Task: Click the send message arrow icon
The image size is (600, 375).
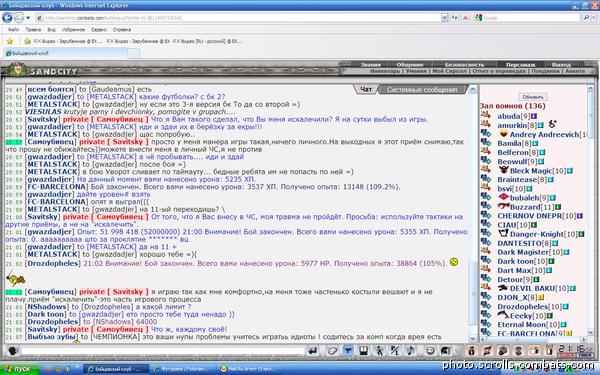Action: tap(313, 350)
